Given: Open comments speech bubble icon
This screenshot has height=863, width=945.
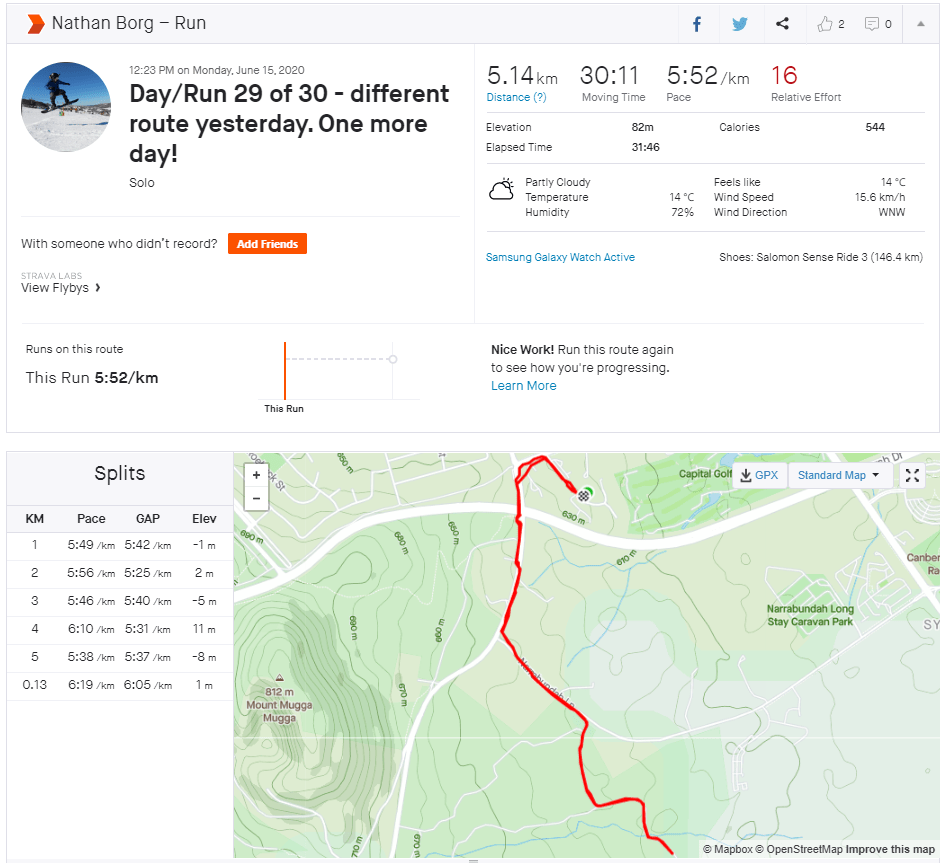Looking at the screenshot, I should tap(878, 24).
